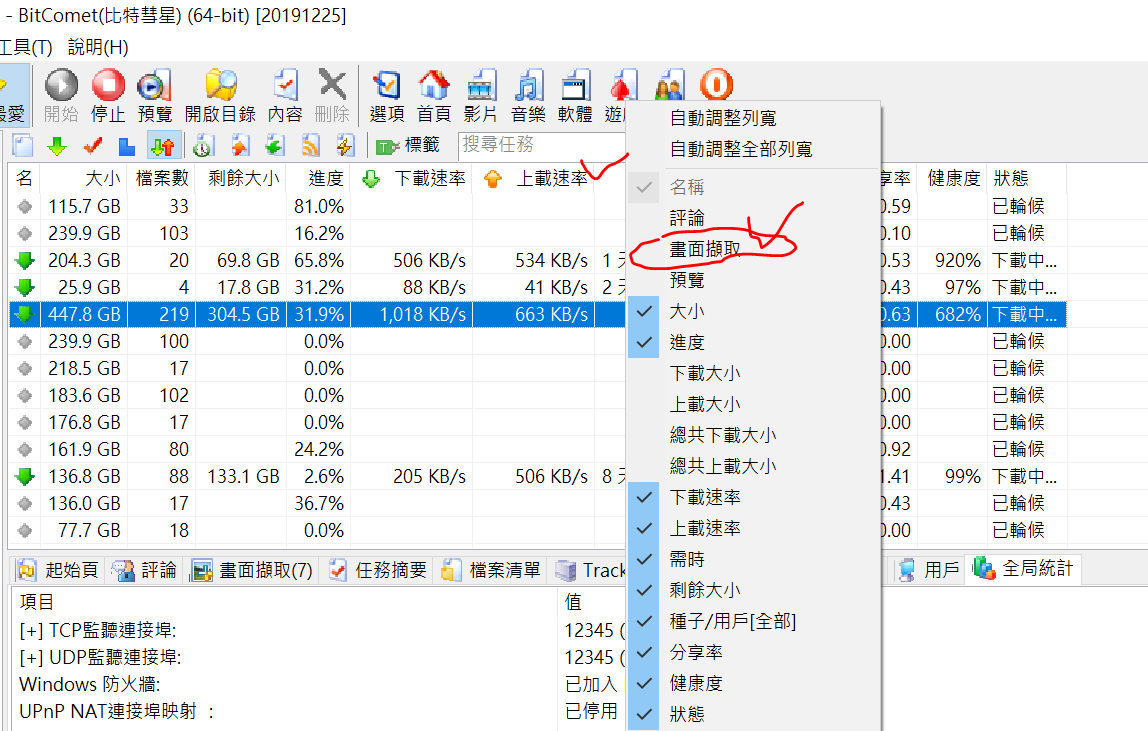Screen dimensions: 1148x731
Task: Sort by the 進度 column header
Action: tap(318, 179)
